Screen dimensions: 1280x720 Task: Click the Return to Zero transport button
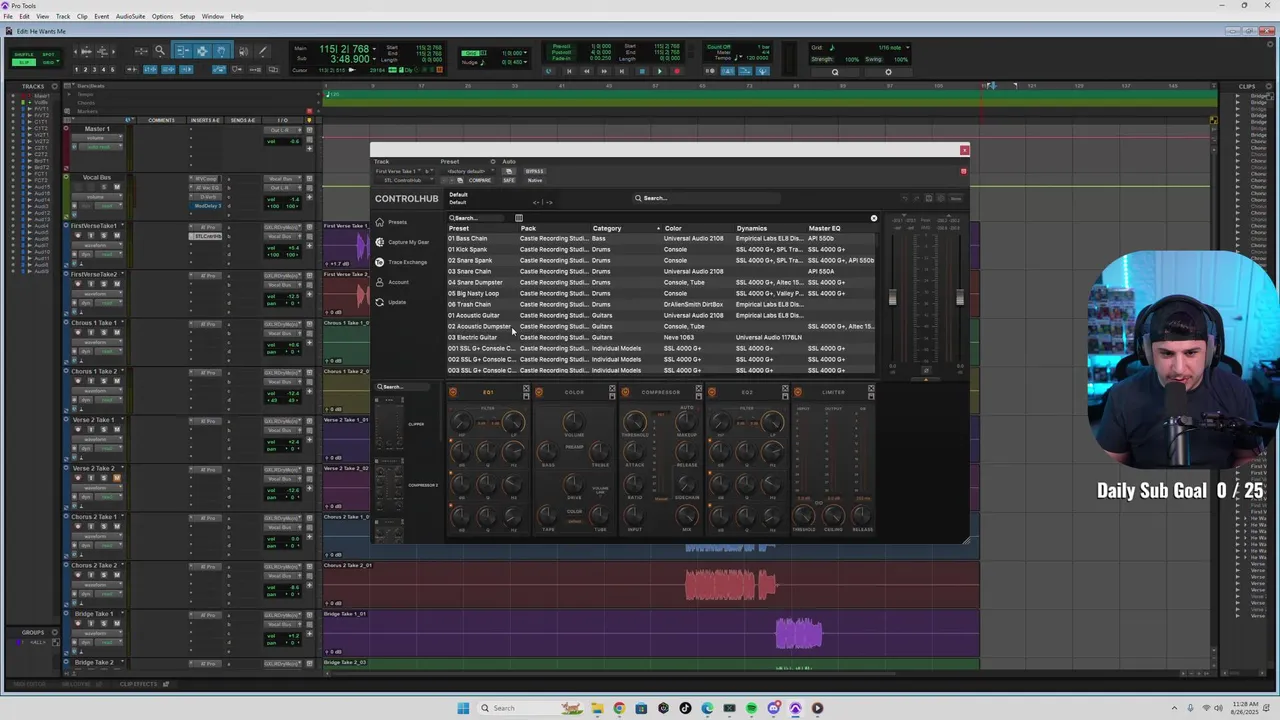pos(569,71)
